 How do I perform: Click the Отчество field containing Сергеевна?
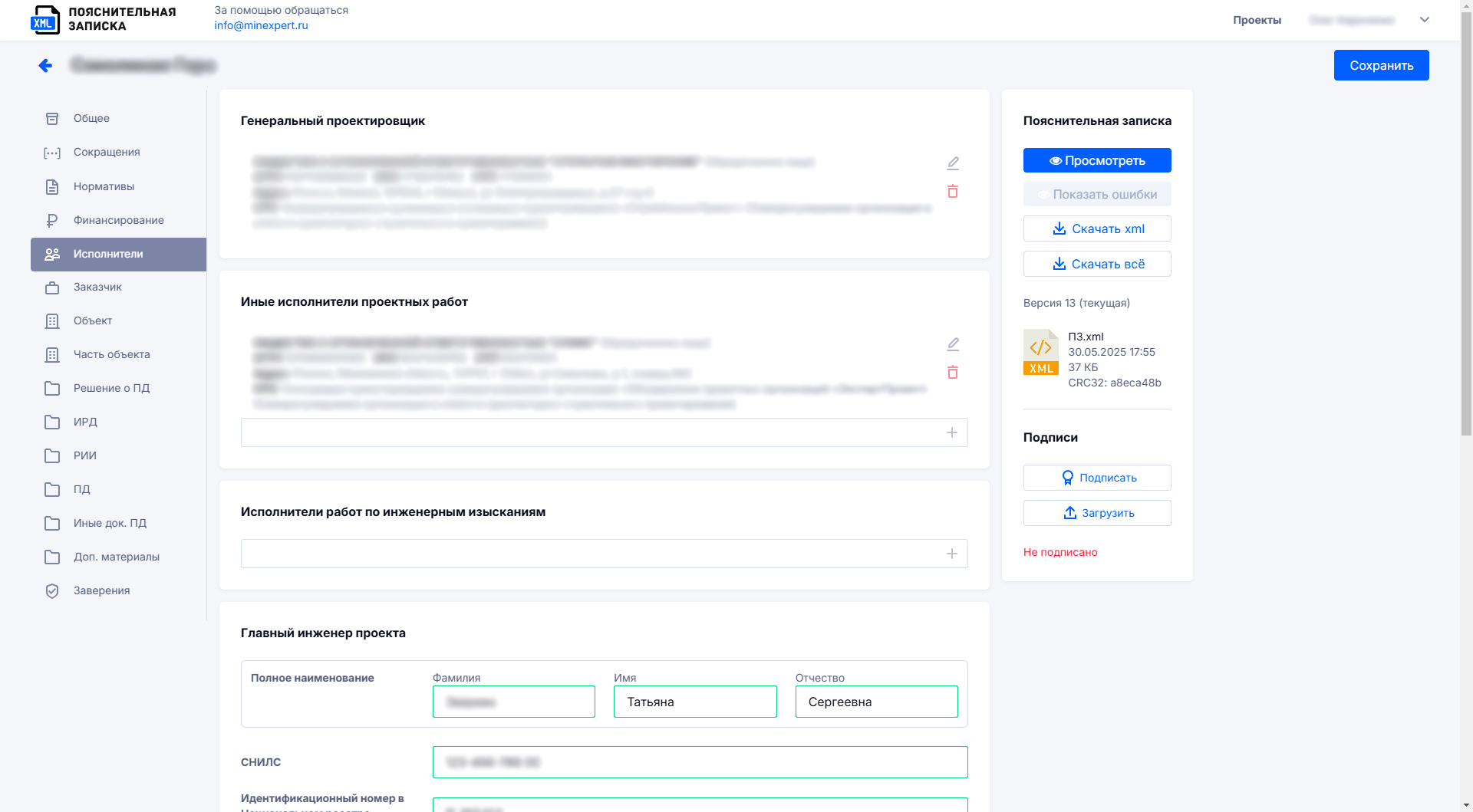[877, 702]
